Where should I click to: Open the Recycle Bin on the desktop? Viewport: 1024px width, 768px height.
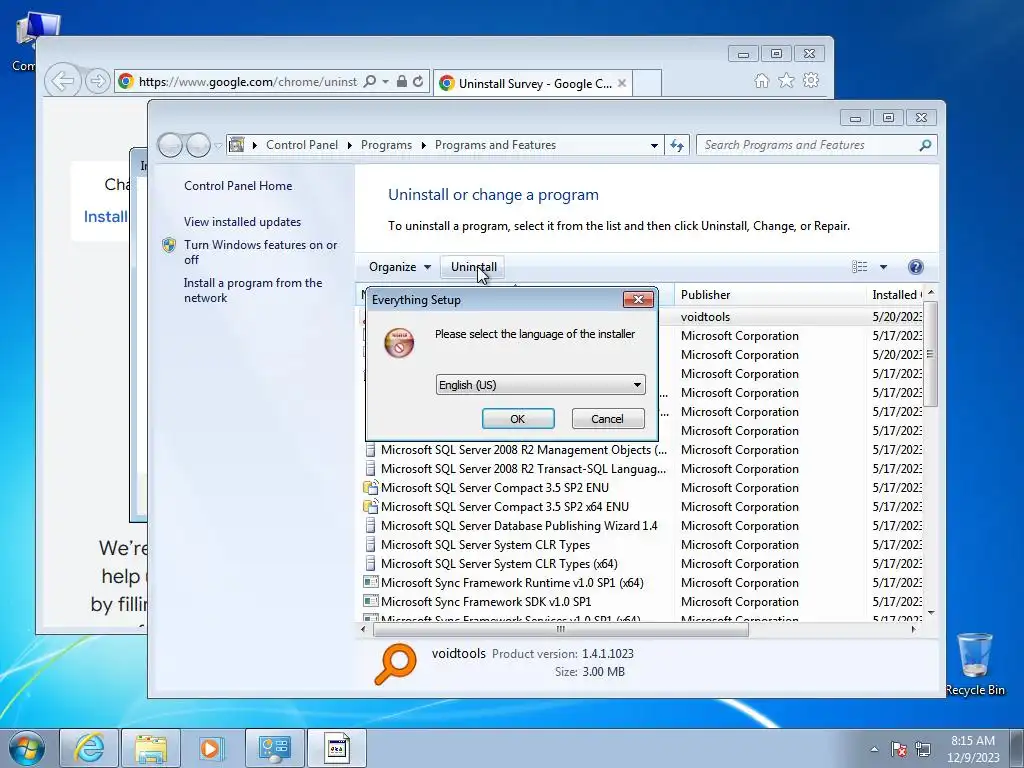975,664
